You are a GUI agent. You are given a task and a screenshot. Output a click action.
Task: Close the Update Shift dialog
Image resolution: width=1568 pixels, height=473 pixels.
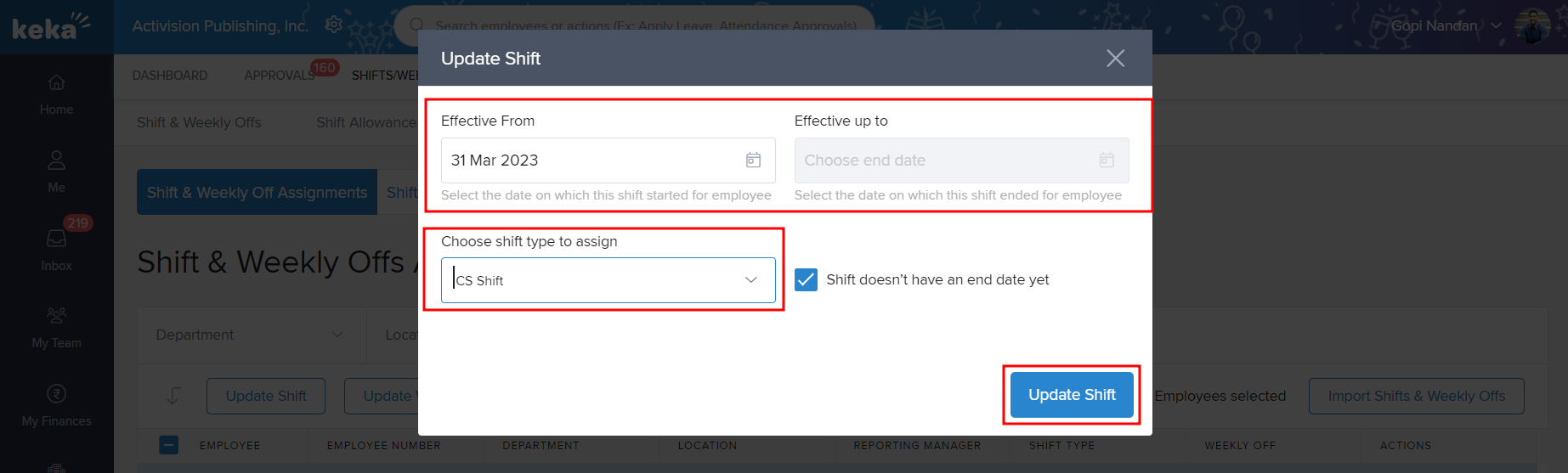[x=1115, y=58]
